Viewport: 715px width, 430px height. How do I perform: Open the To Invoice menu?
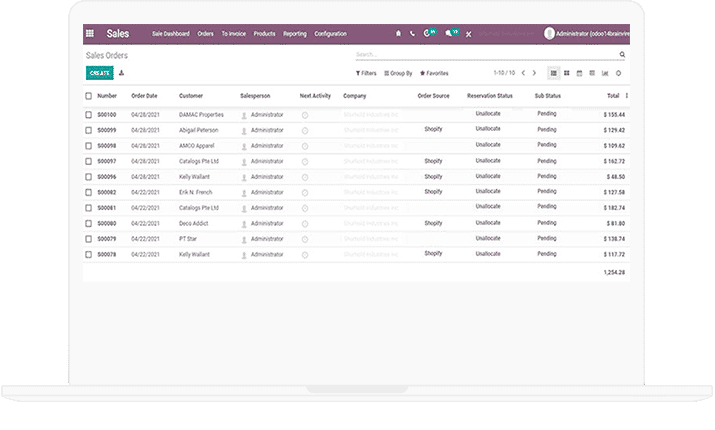(x=234, y=34)
